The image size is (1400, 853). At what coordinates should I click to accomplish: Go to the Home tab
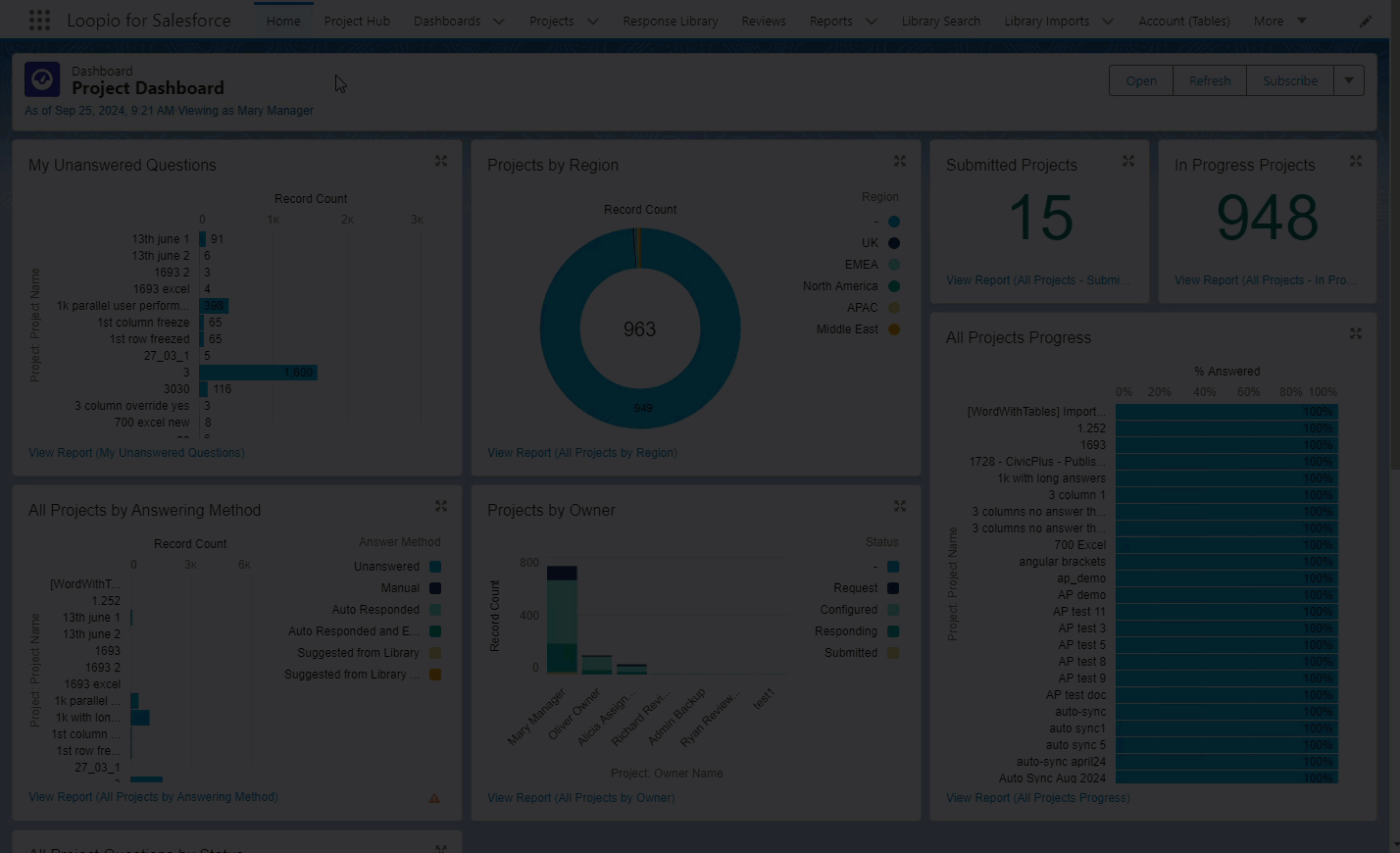point(283,21)
